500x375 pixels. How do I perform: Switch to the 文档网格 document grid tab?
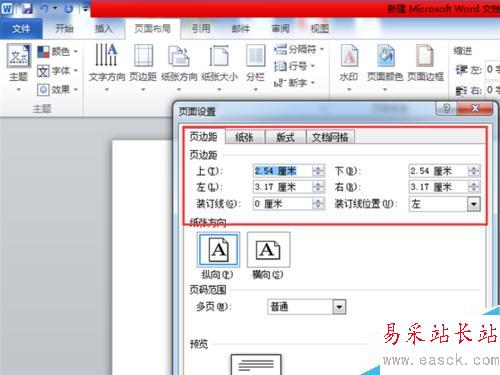pyautogui.click(x=330, y=137)
